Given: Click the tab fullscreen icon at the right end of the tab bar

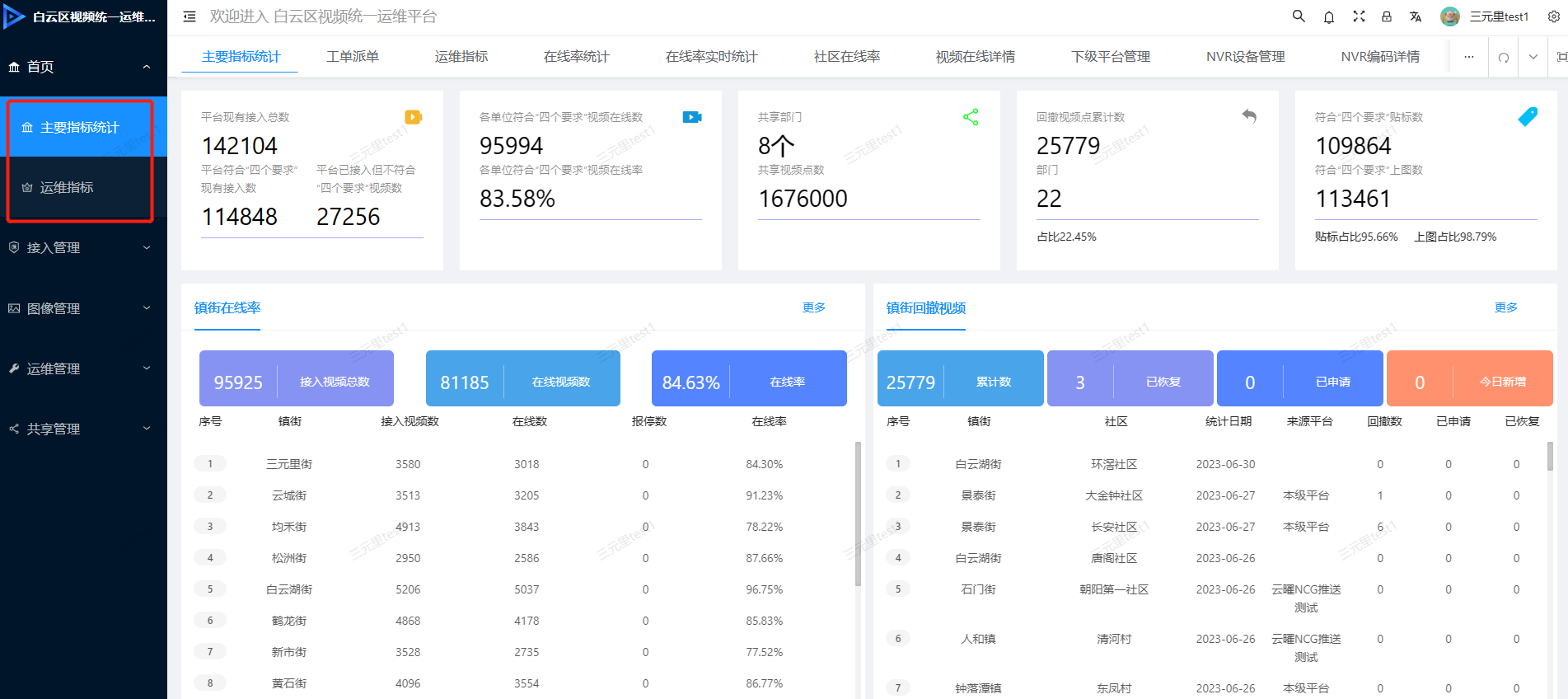Looking at the screenshot, I should point(1561,57).
